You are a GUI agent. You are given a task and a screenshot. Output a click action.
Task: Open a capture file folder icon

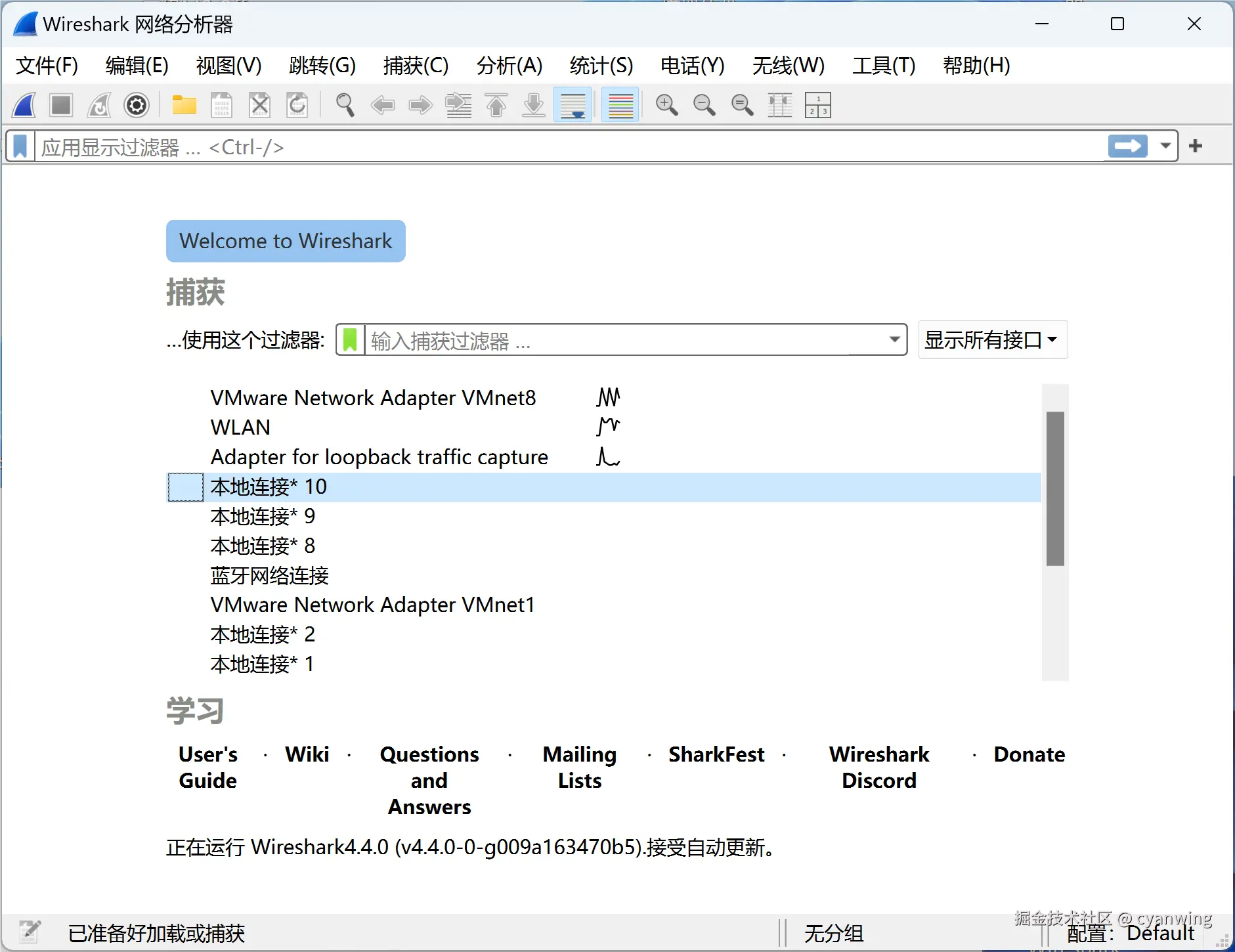click(x=184, y=105)
